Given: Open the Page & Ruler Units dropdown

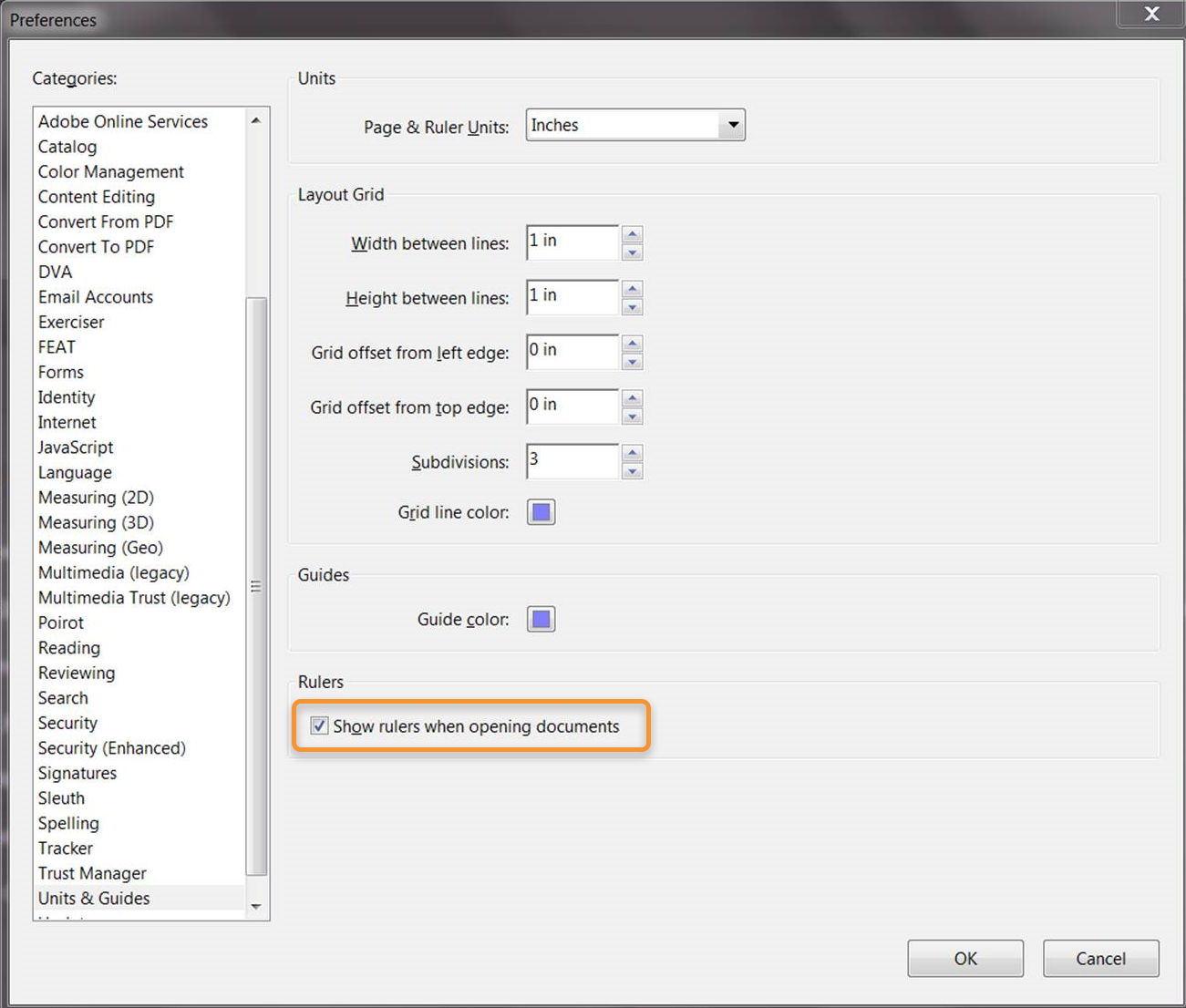Looking at the screenshot, I should point(732,125).
